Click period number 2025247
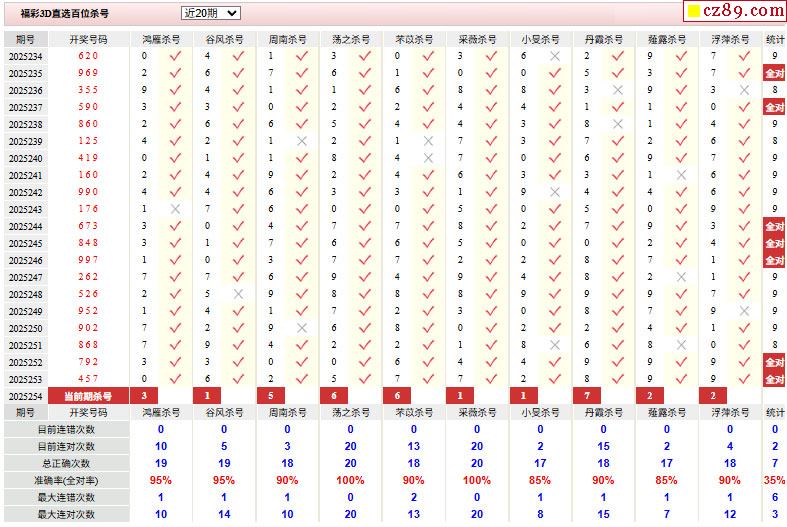 [x=26, y=278]
